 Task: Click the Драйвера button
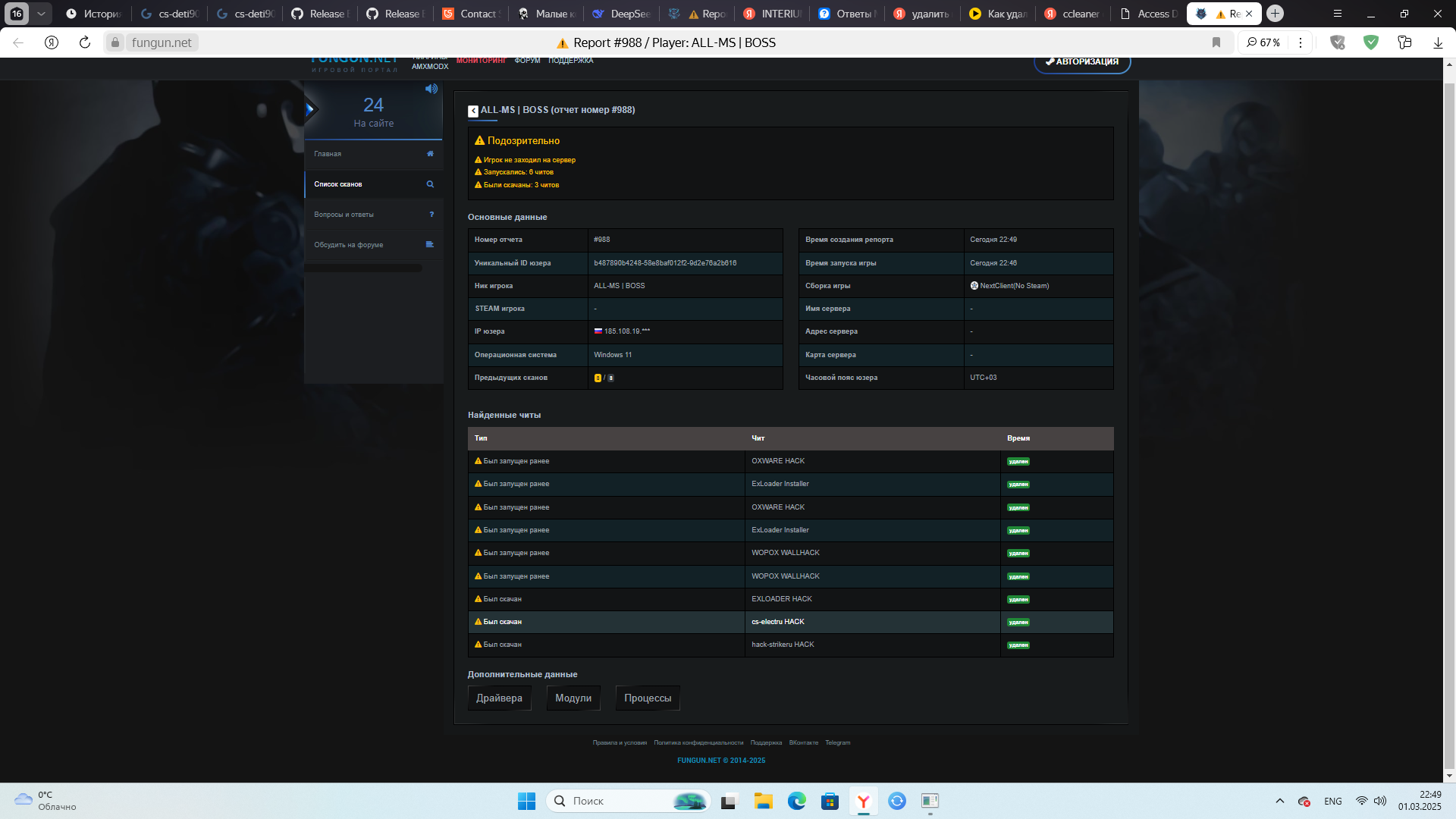[x=499, y=698]
